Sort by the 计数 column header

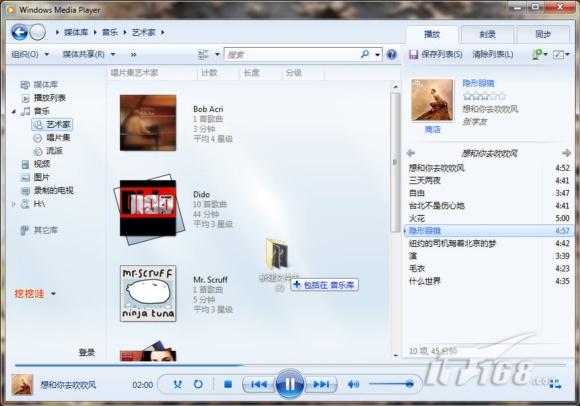point(209,73)
